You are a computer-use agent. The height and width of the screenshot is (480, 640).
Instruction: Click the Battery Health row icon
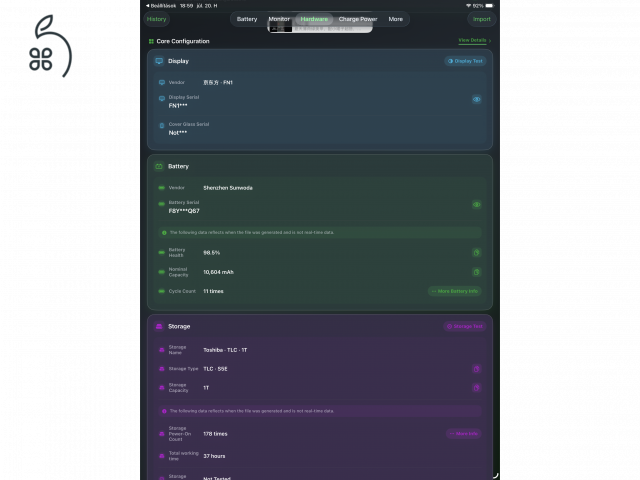(162, 253)
